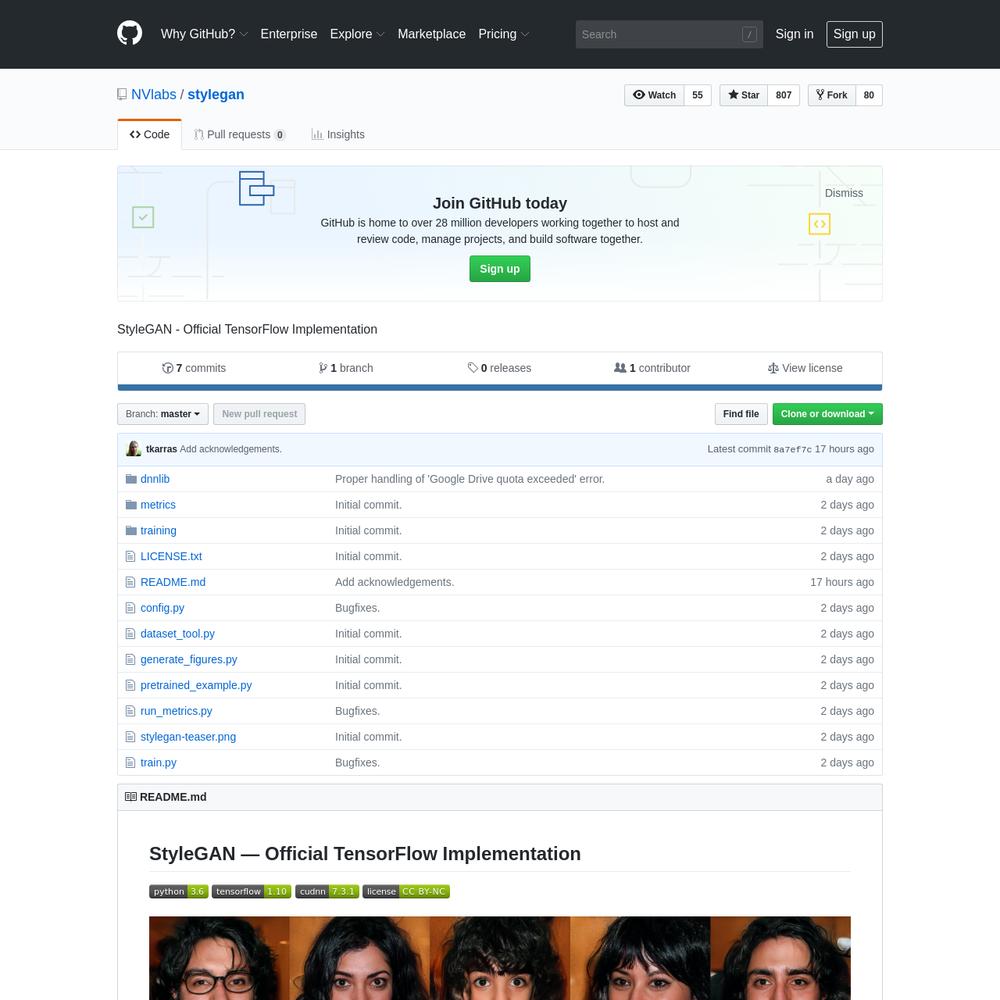Click the dnnlib folder icon
Image resolution: width=1000 pixels, height=1000 pixels.
131,479
